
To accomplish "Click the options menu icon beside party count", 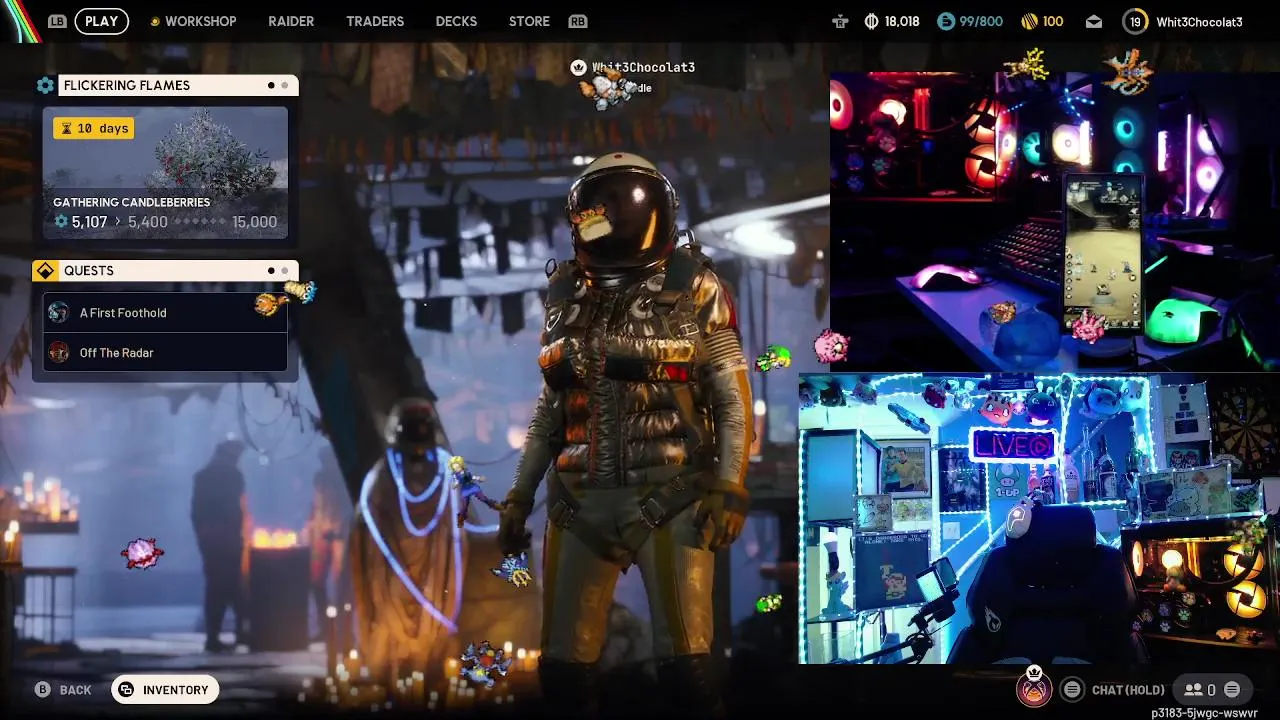I will coord(1232,689).
